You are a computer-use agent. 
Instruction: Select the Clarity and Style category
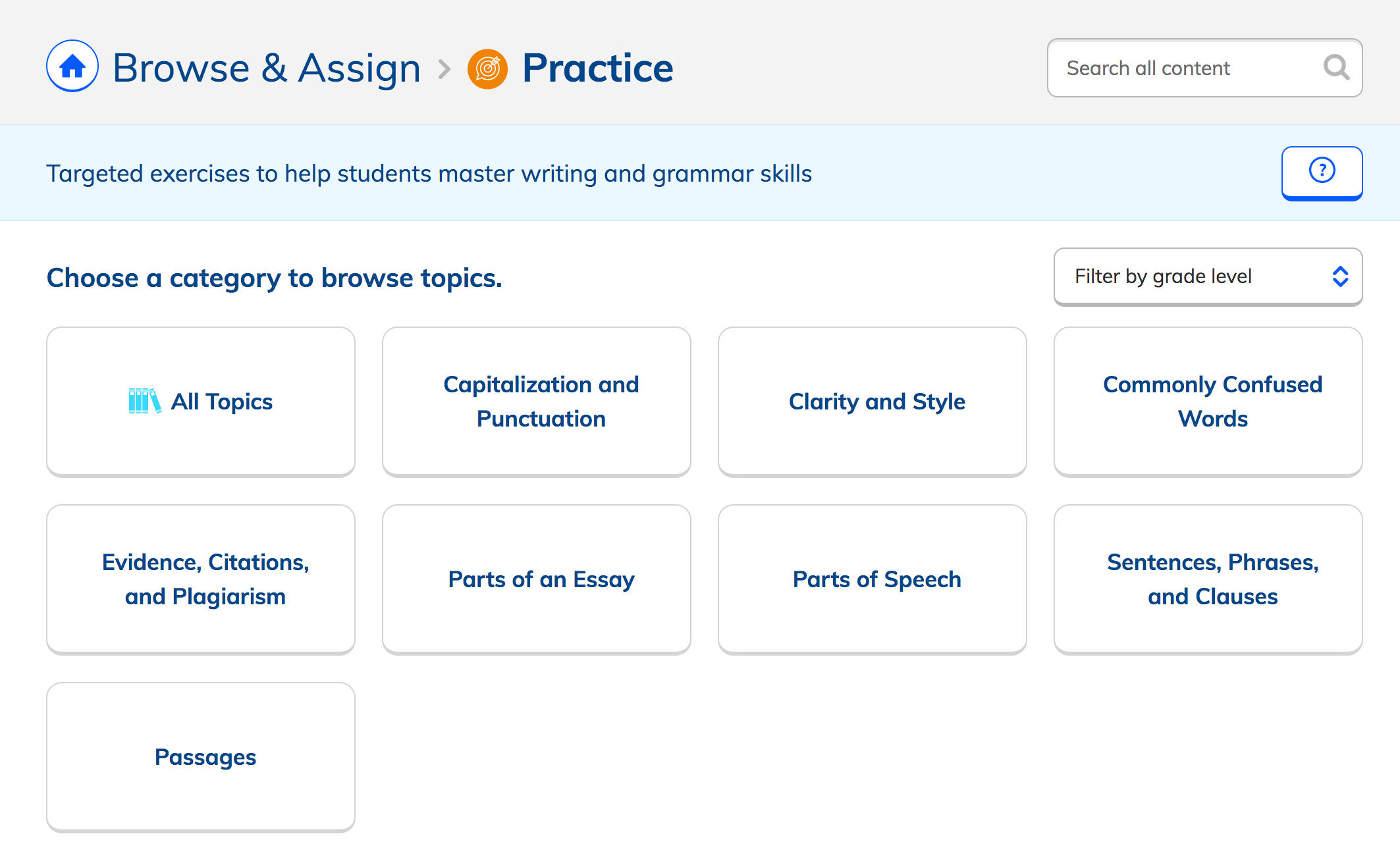(x=873, y=402)
